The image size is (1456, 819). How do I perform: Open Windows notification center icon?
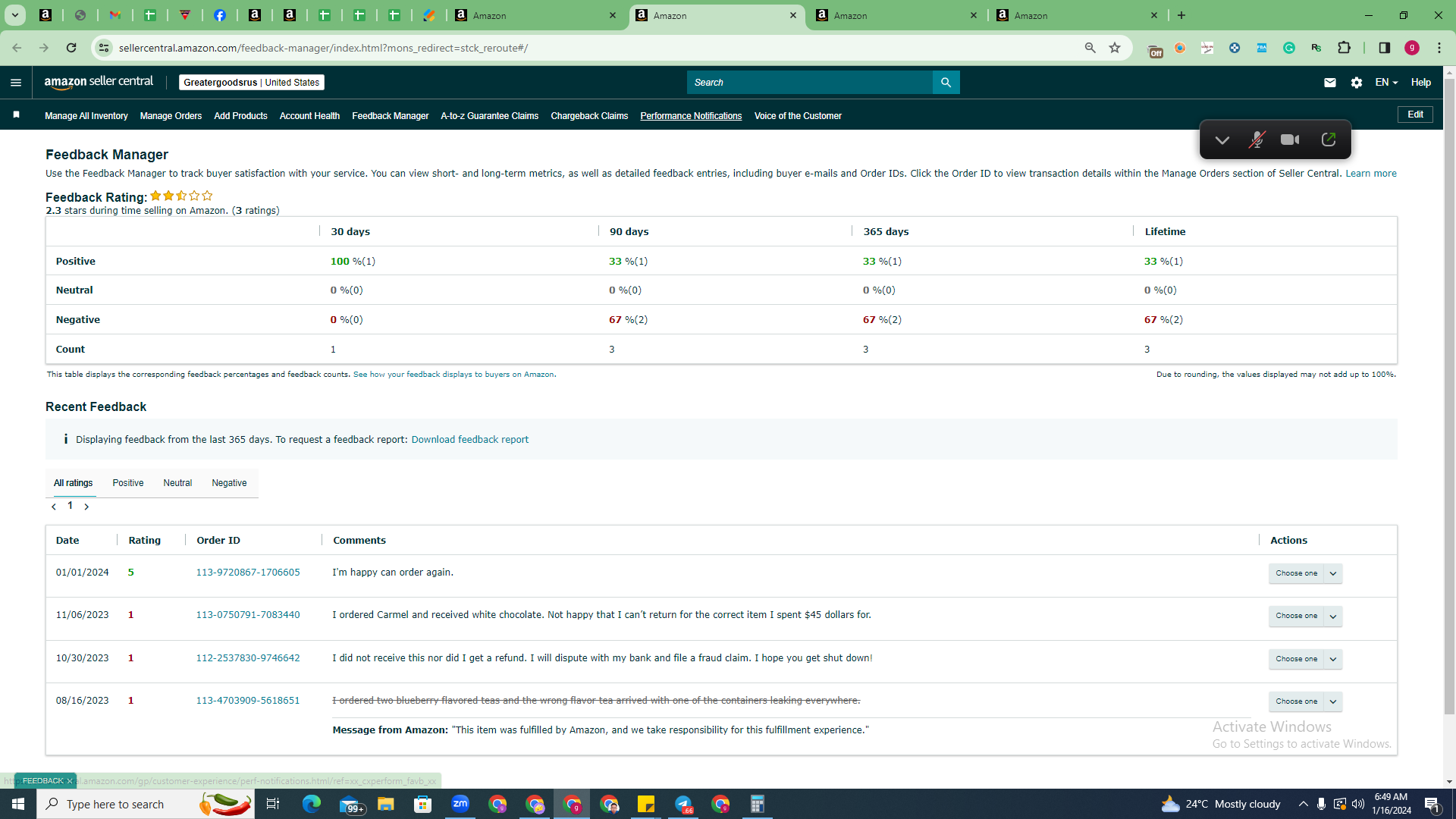1432,804
